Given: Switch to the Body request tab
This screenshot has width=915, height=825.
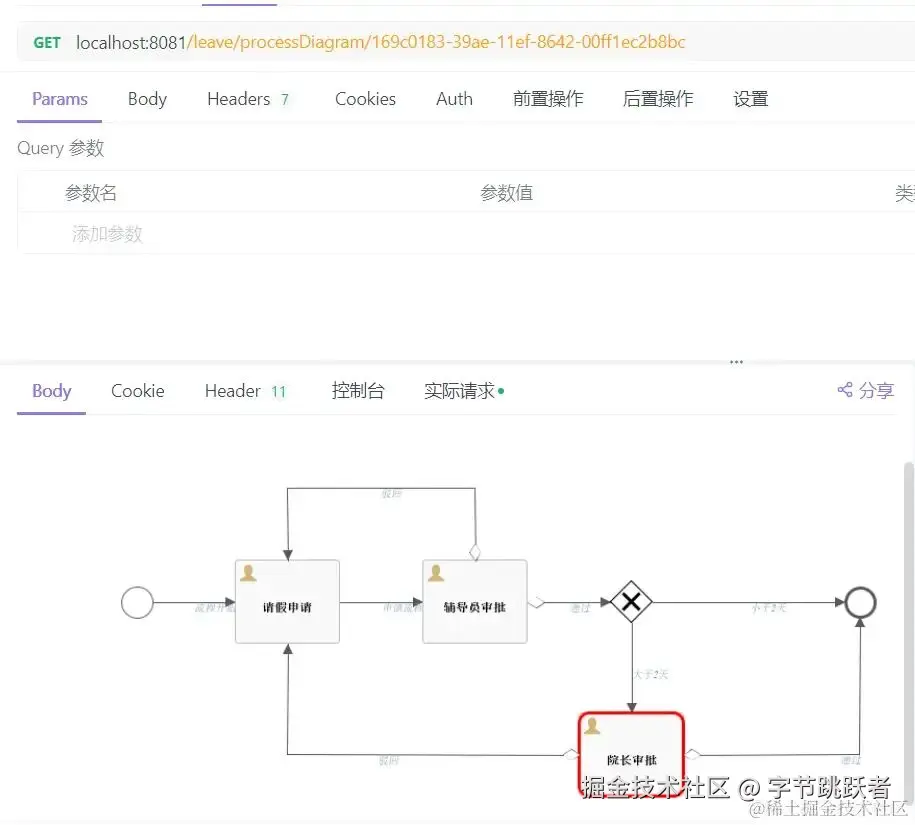Looking at the screenshot, I should click(x=147, y=99).
